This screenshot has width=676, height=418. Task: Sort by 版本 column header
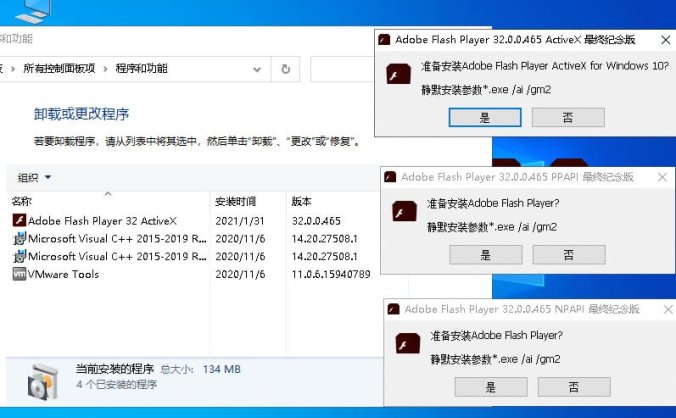point(301,201)
